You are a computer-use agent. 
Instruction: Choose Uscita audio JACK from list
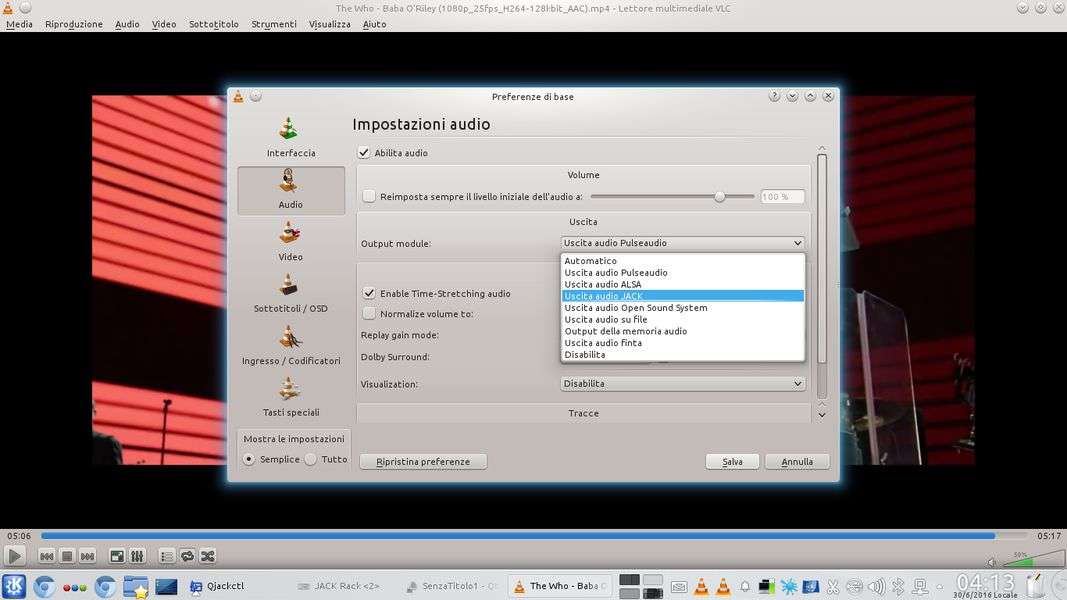pyautogui.click(x=682, y=296)
